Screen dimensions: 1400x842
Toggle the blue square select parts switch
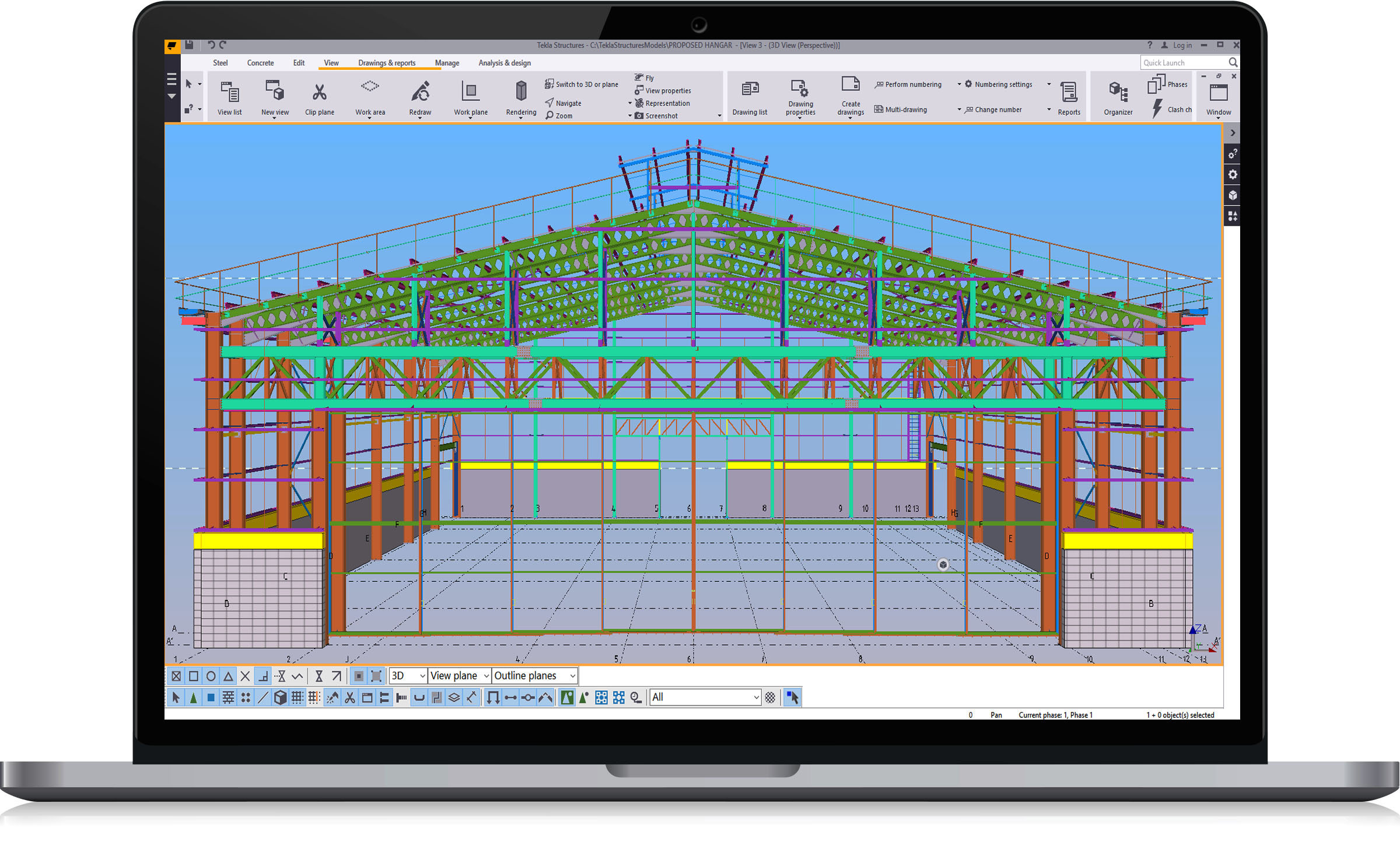pyautogui.click(x=211, y=697)
